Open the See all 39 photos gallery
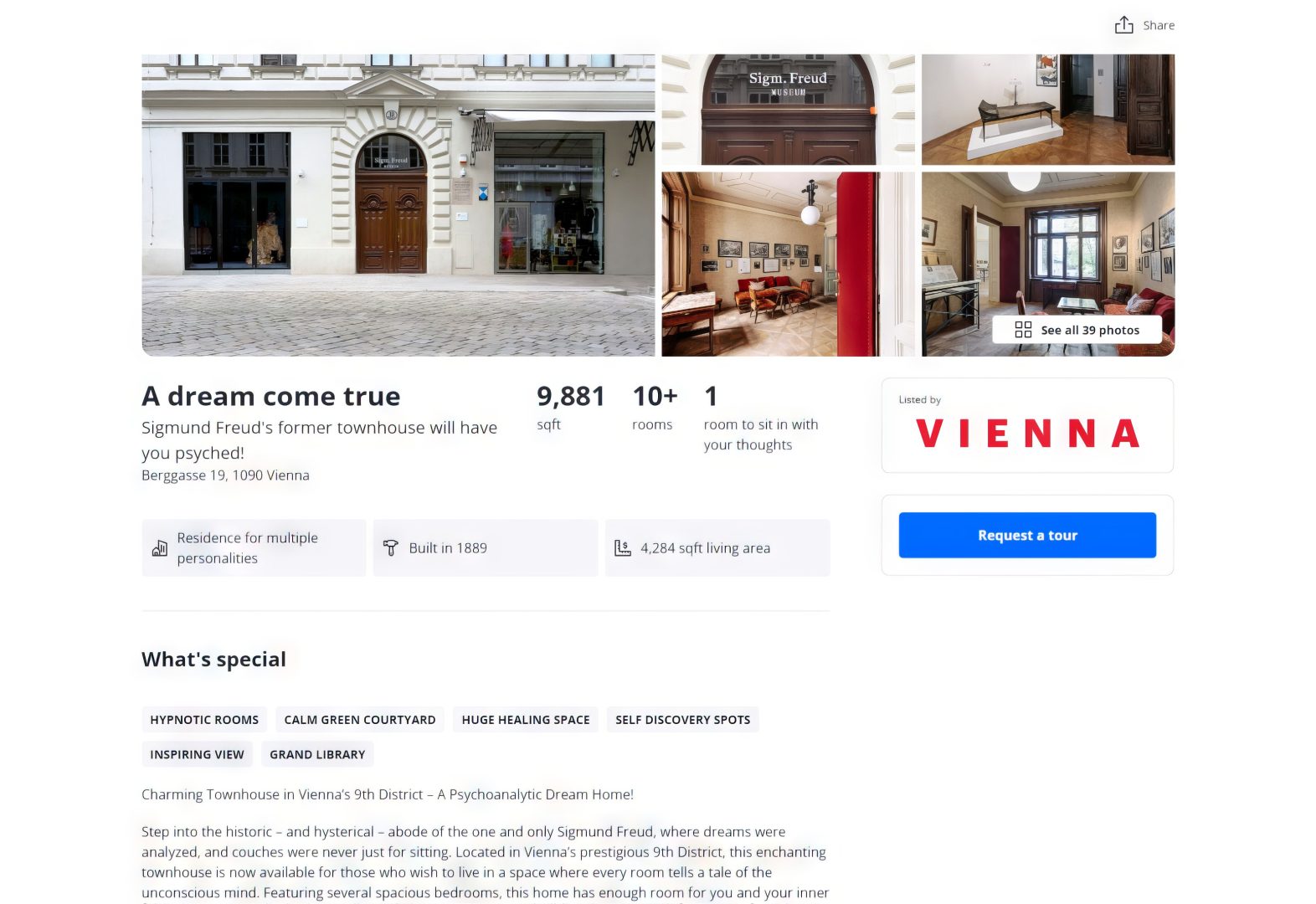 click(x=1077, y=330)
